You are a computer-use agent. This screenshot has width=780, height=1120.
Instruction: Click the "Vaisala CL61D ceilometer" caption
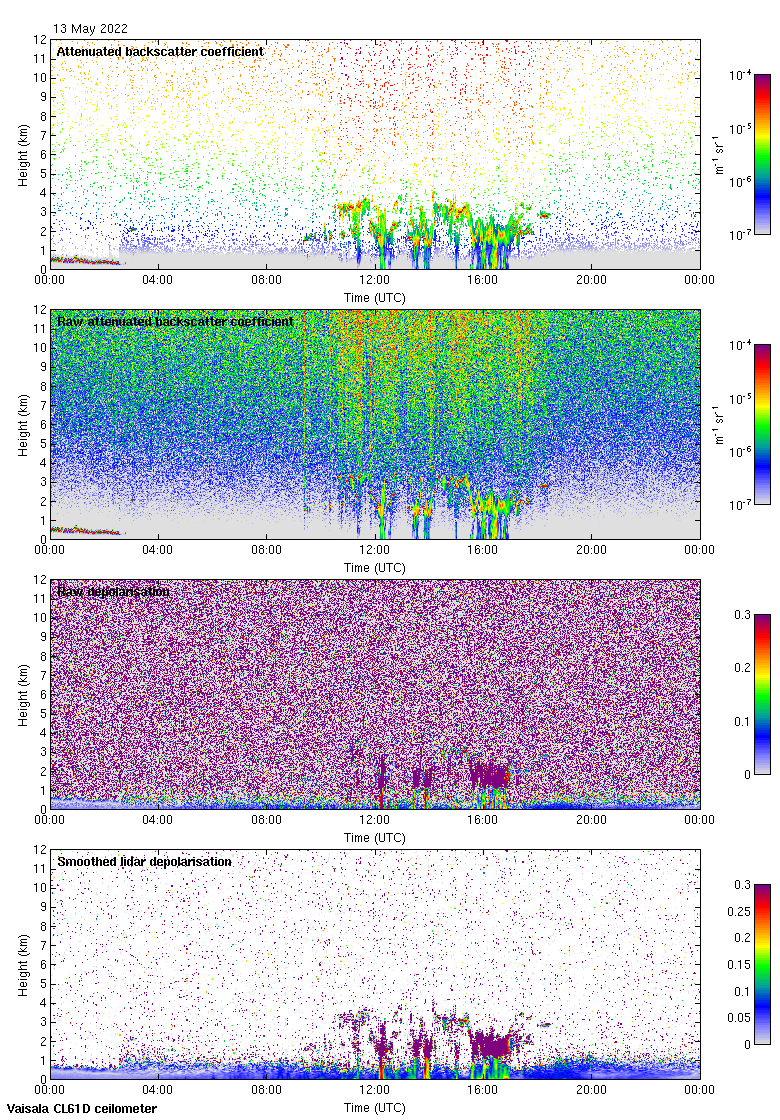coord(81,1109)
